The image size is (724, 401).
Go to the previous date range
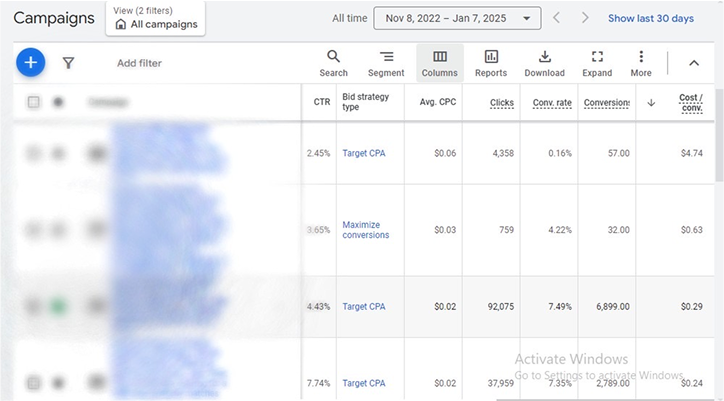[x=558, y=18]
